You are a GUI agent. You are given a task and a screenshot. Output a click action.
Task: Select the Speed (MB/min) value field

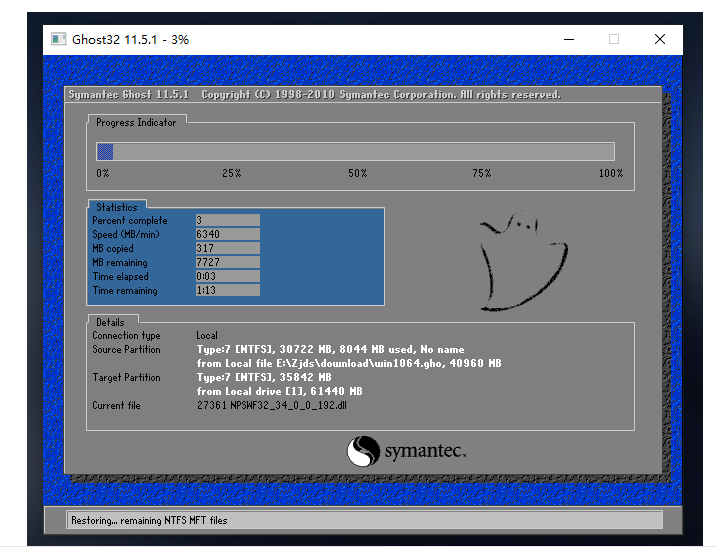(227, 234)
